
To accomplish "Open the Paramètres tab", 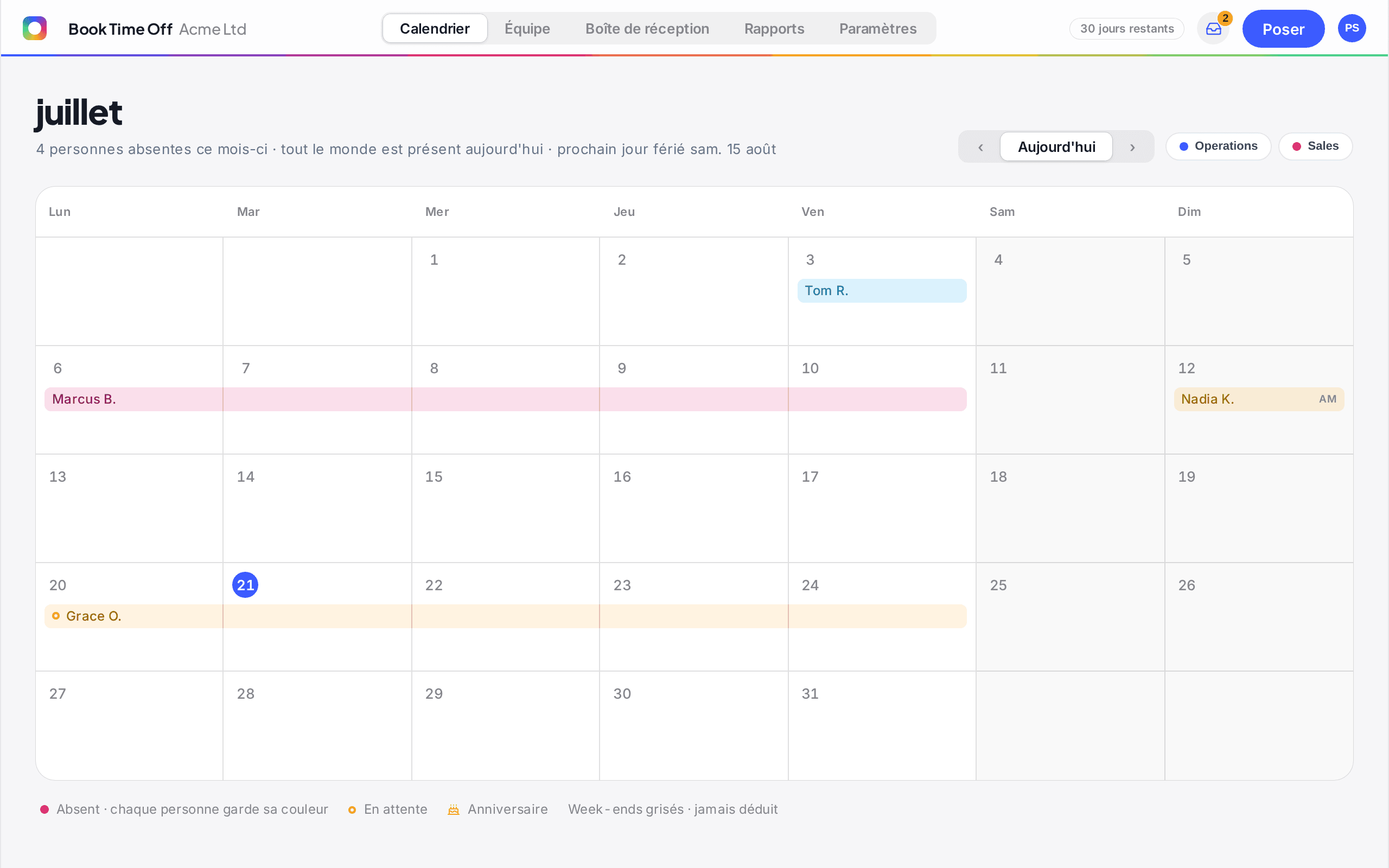I will click(877, 29).
